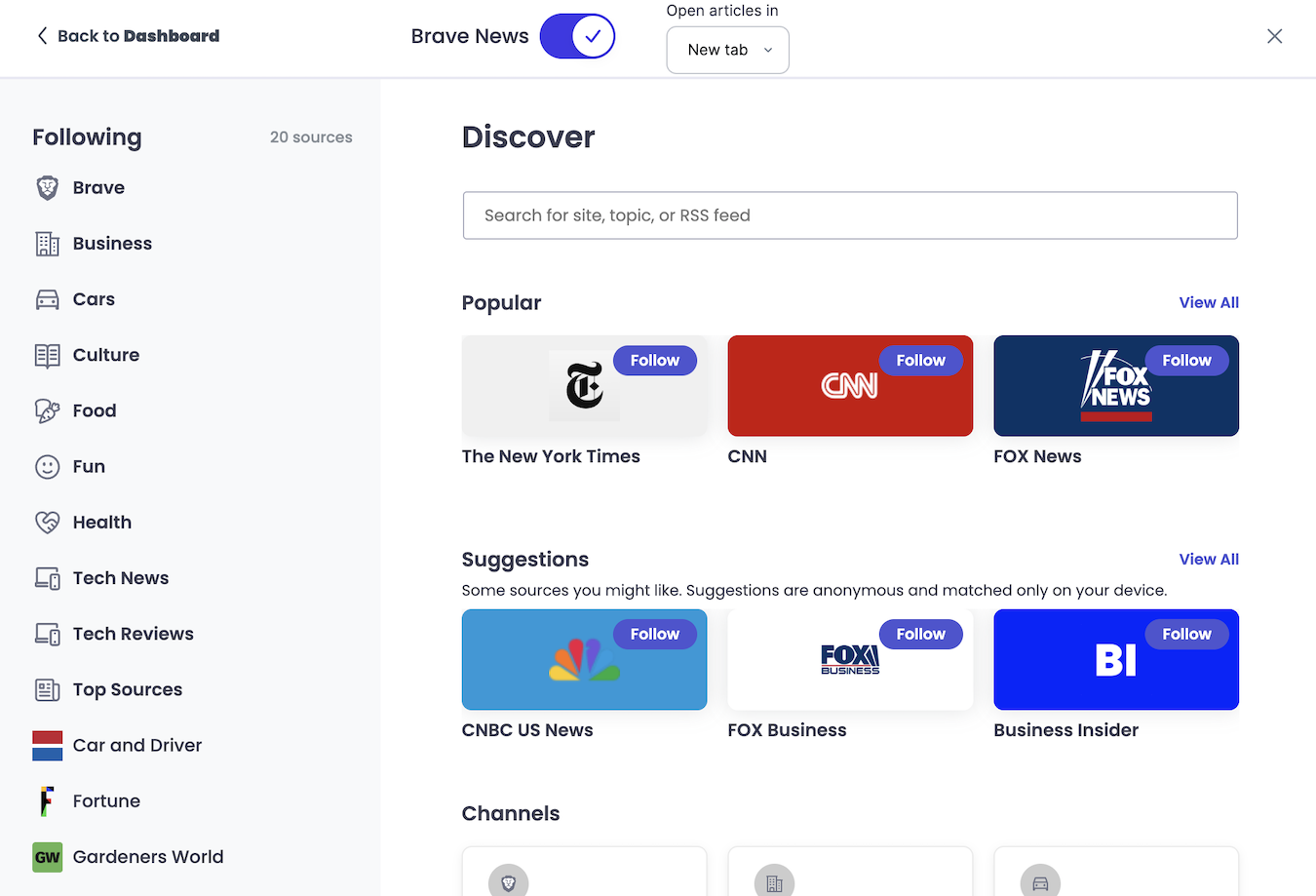Click the '20 sources' count text

pyautogui.click(x=311, y=137)
